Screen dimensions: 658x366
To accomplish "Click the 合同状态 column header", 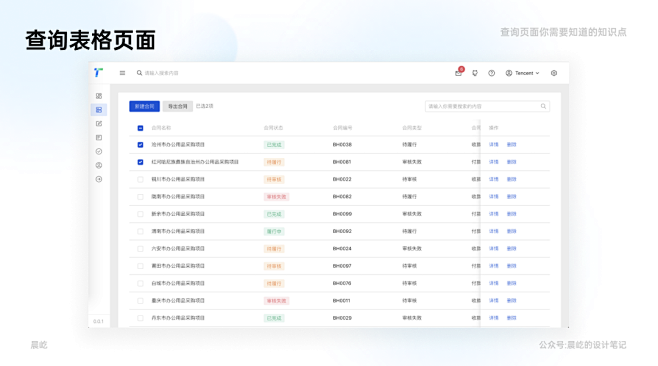I will 274,128.
